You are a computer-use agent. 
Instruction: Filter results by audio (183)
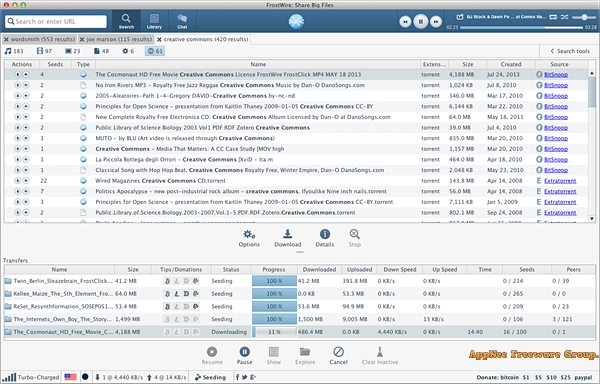(x=14, y=51)
